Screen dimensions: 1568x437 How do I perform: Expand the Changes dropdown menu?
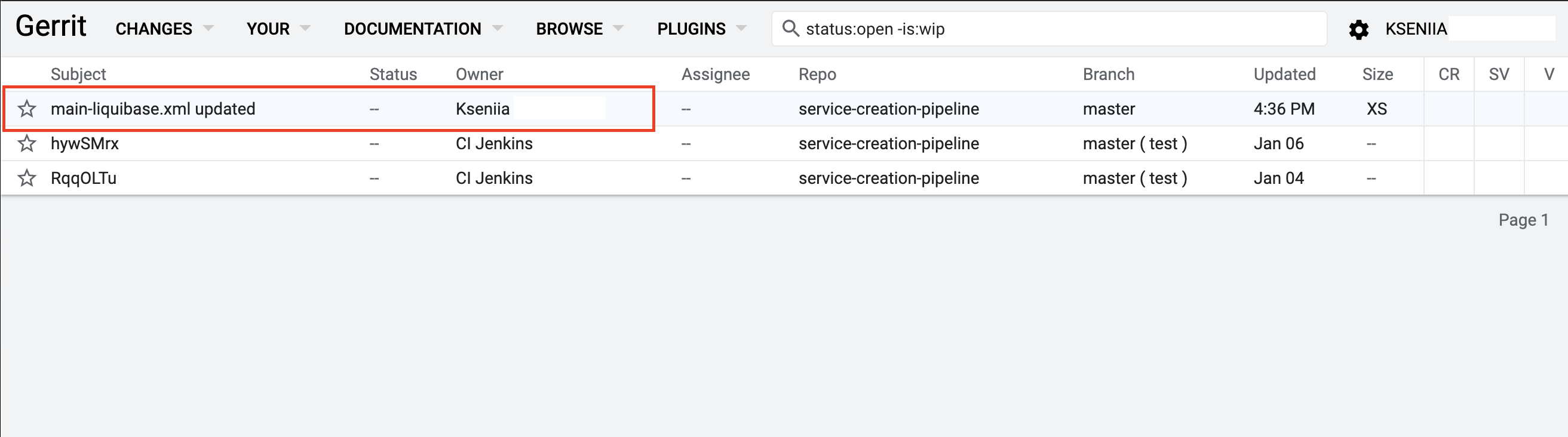click(x=164, y=29)
